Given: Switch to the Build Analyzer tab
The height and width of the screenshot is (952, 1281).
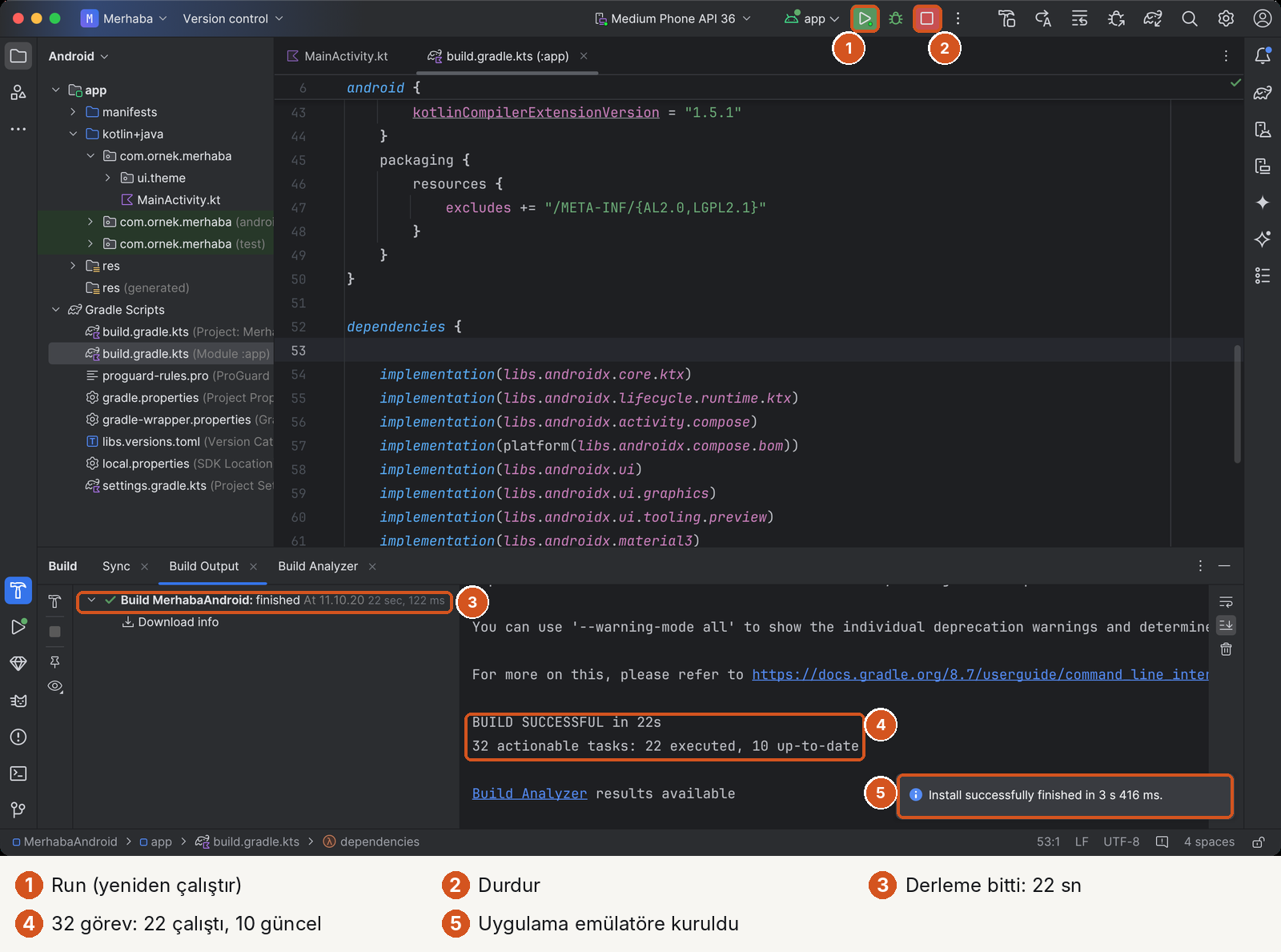Looking at the screenshot, I should tap(318, 566).
